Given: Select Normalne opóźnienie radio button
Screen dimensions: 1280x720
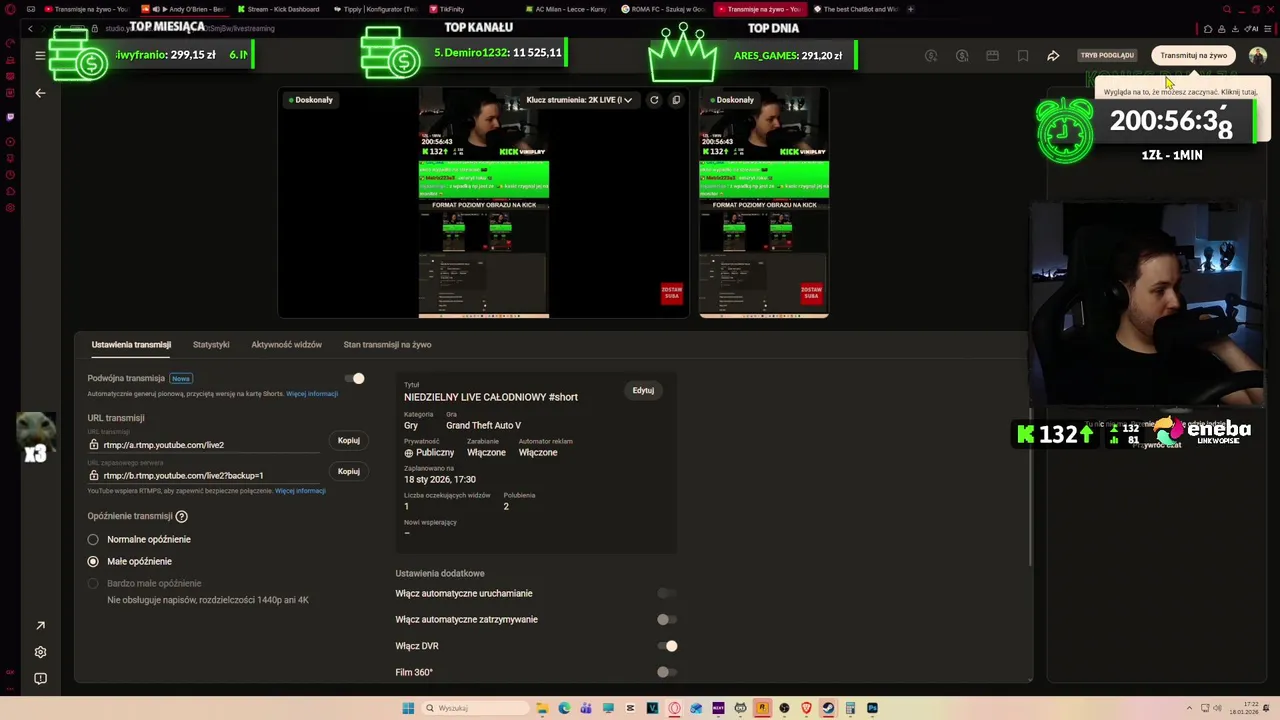Looking at the screenshot, I should coord(93,539).
